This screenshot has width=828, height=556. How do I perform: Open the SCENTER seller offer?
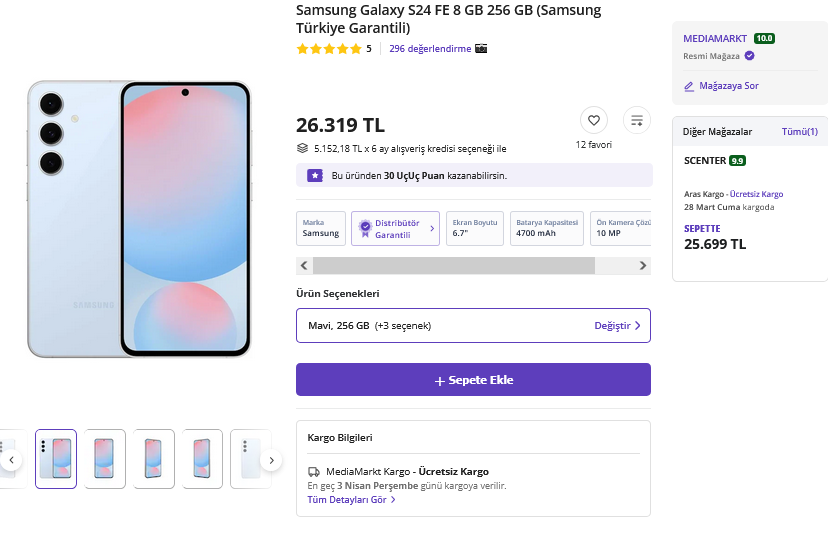(x=705, y=160)
